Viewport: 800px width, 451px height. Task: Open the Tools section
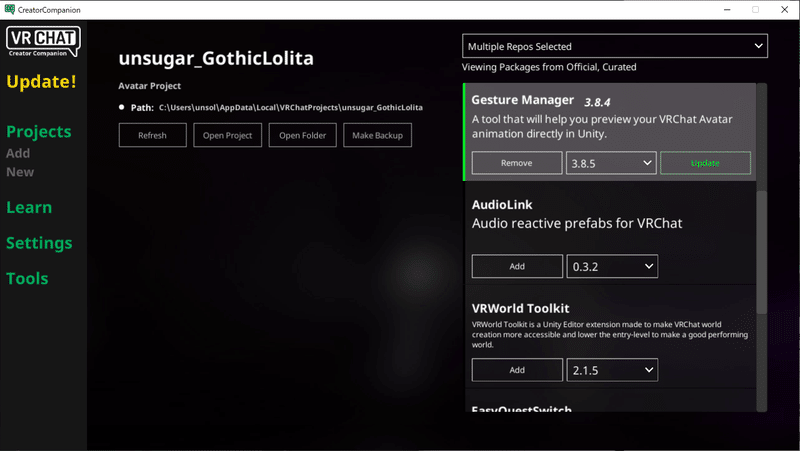coord(27,278)
